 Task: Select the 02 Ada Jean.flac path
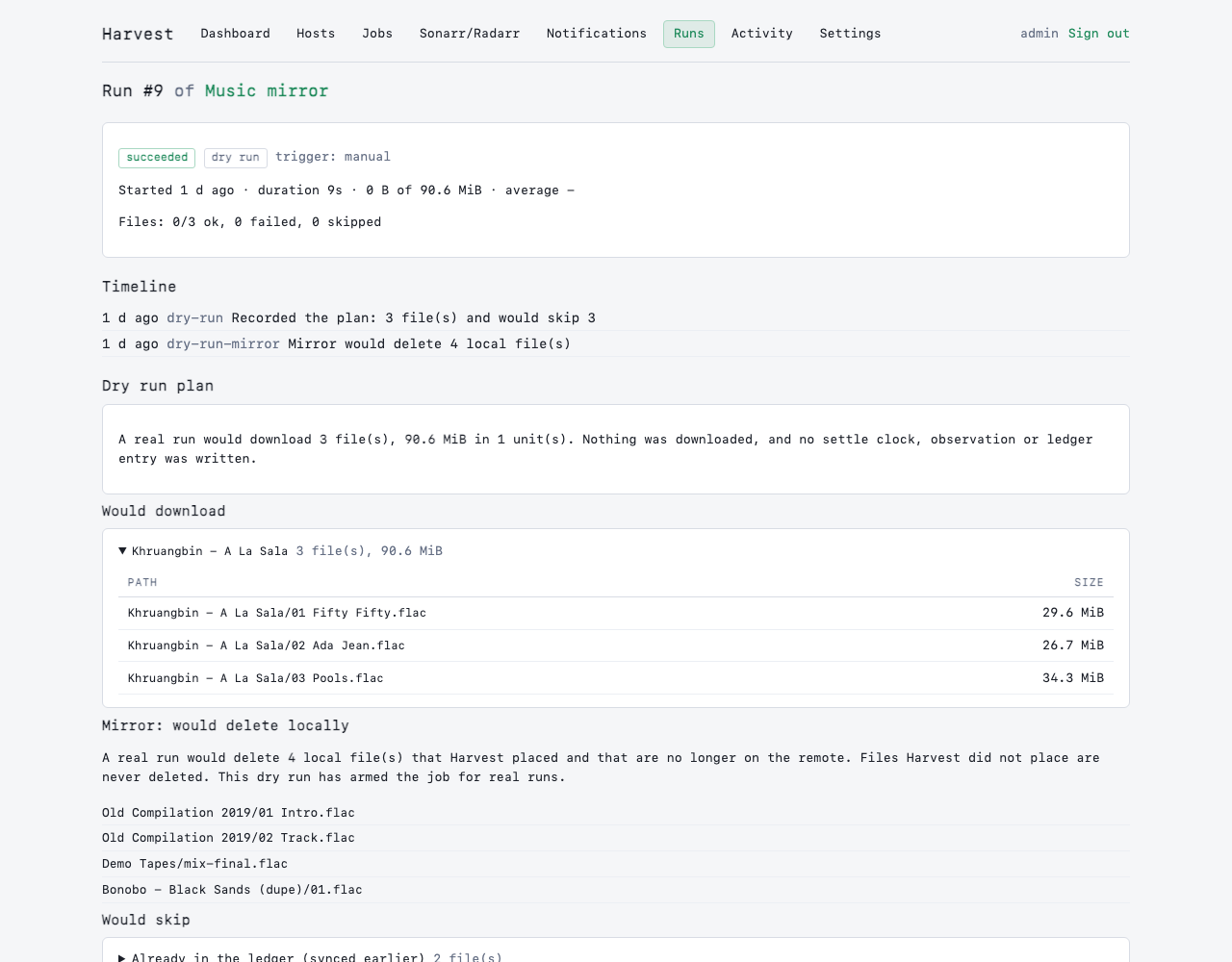tap(267, 646)
